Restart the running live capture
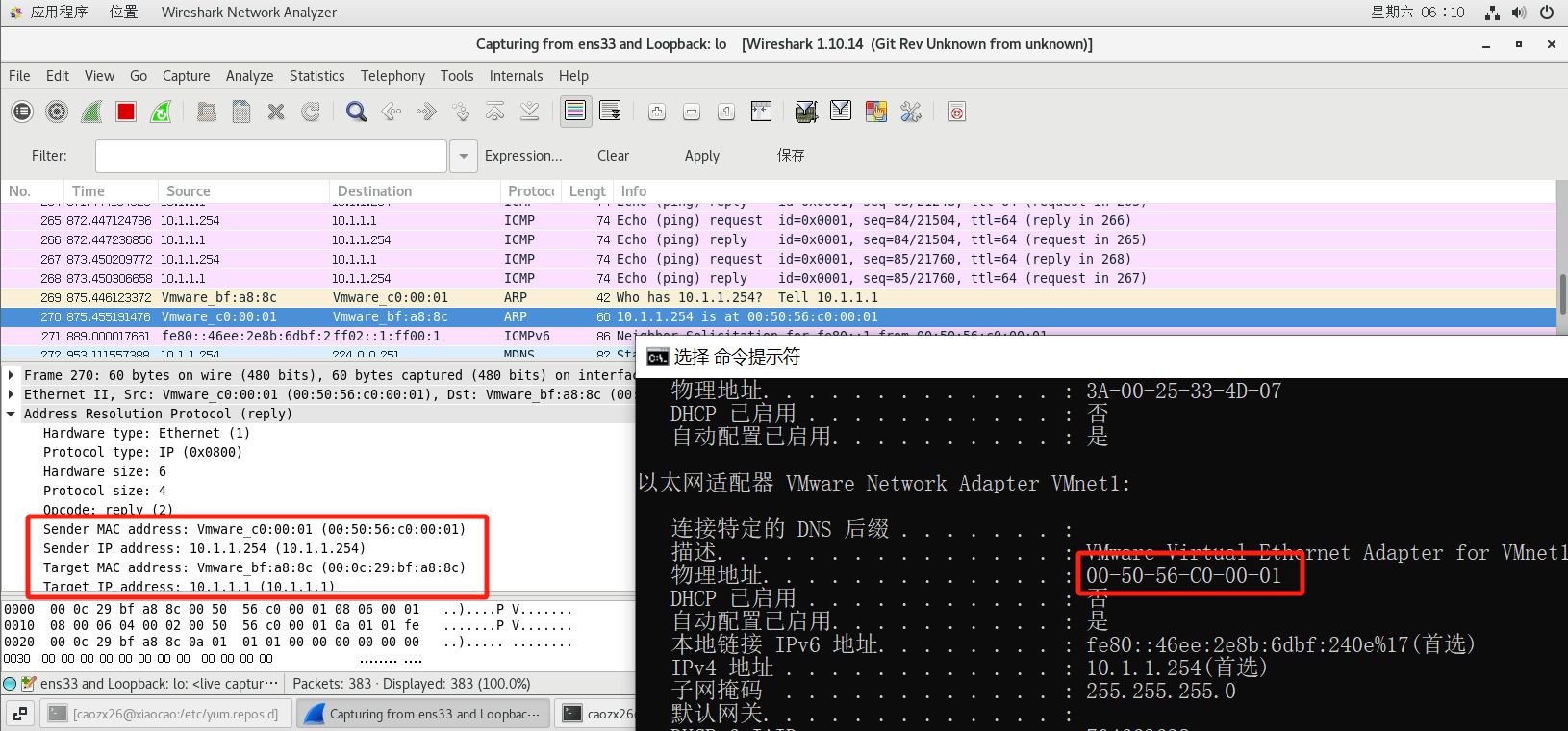 point(161,112)
